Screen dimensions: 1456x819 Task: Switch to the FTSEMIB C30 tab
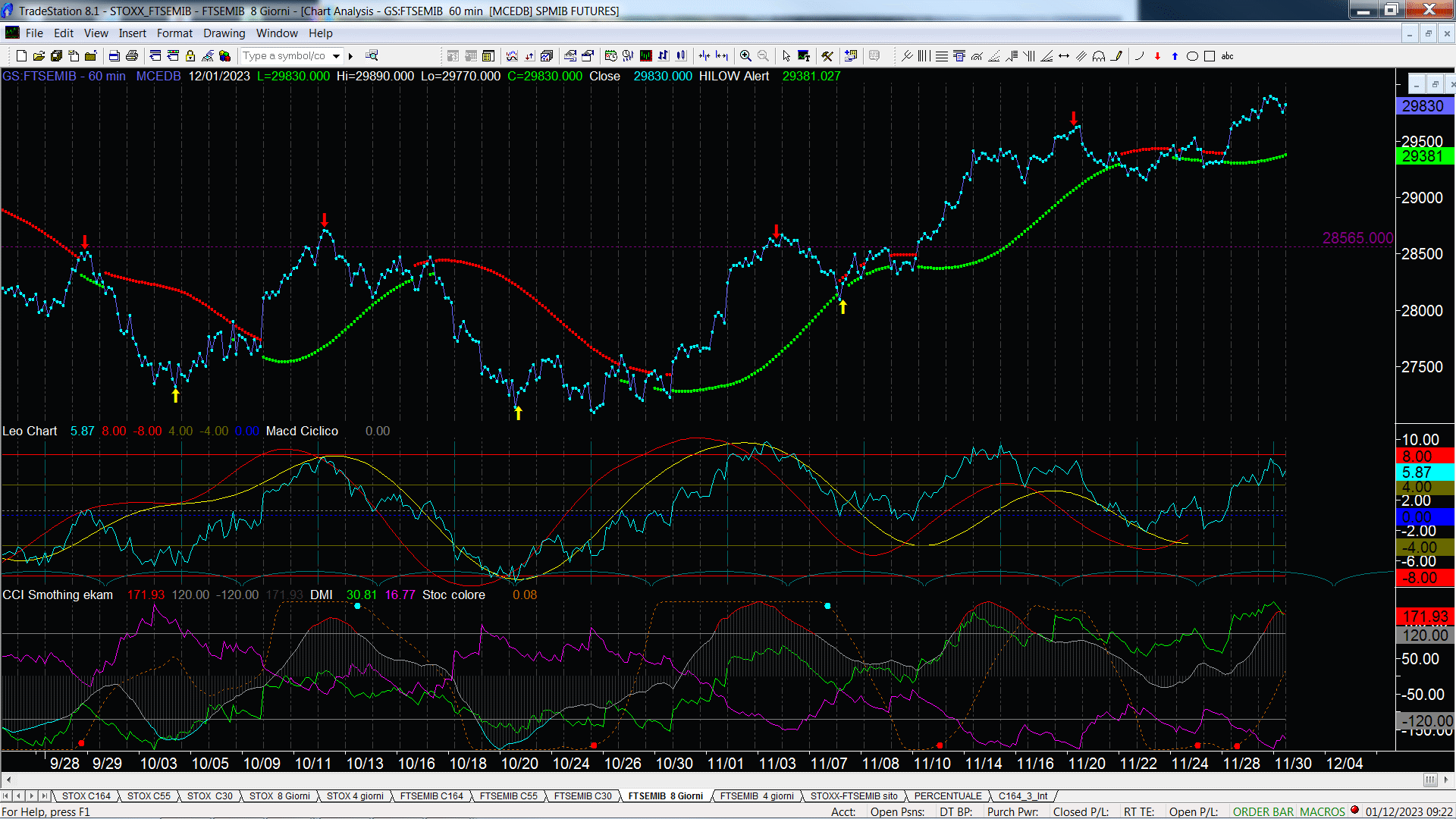click(x=583, y=796)
